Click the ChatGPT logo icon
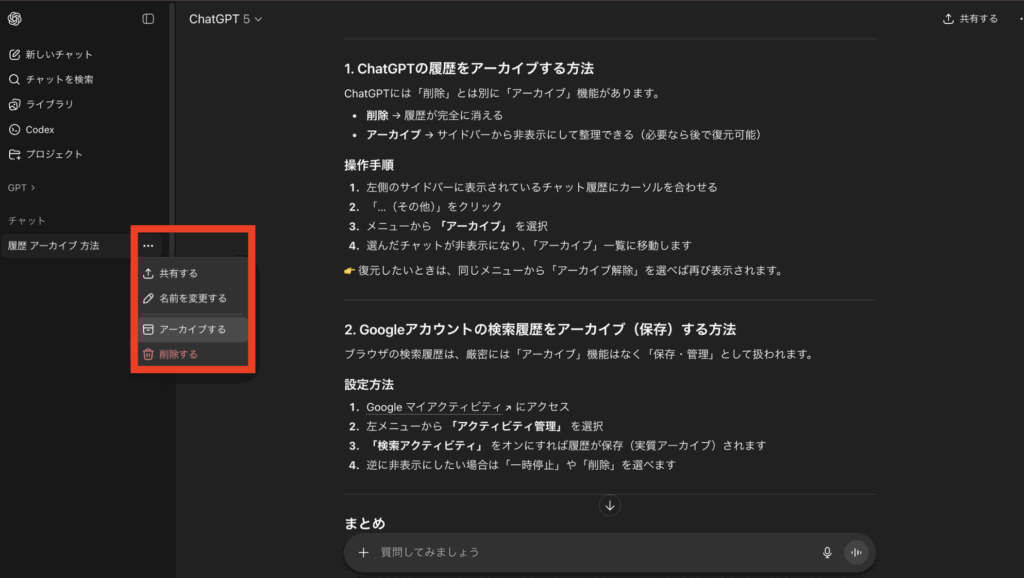Image resolution: width=1024 pixels, height=578 pixels. [x=15, y=19]
